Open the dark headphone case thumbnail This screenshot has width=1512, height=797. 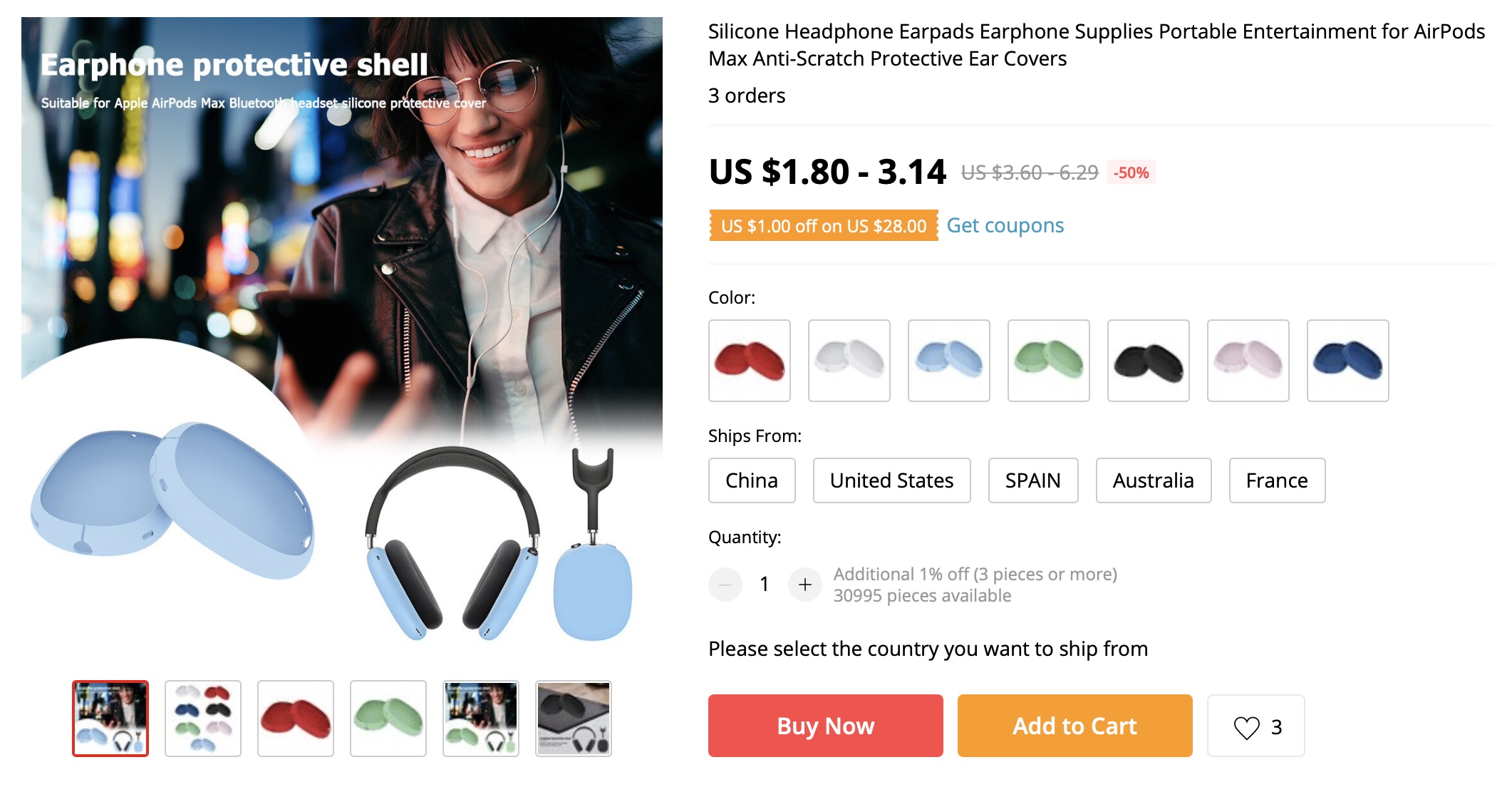[574, 719]
